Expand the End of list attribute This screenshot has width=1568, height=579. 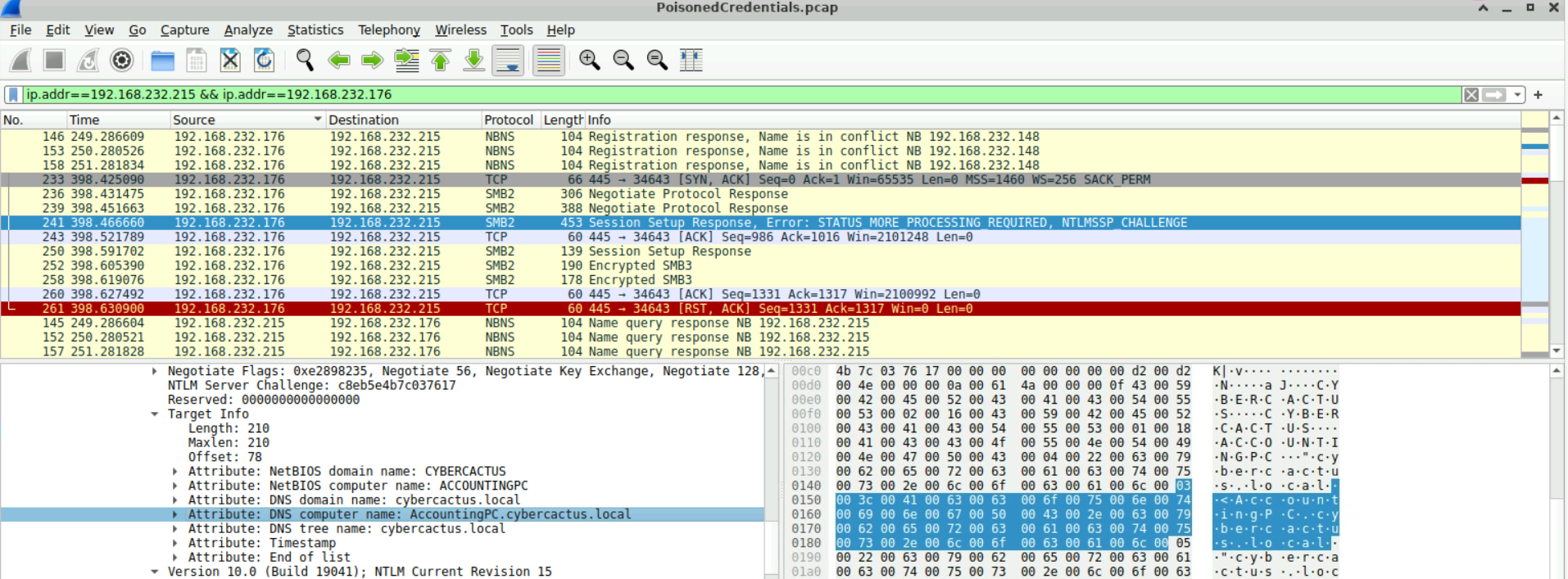pyautogui.click(x=174, y=558)
